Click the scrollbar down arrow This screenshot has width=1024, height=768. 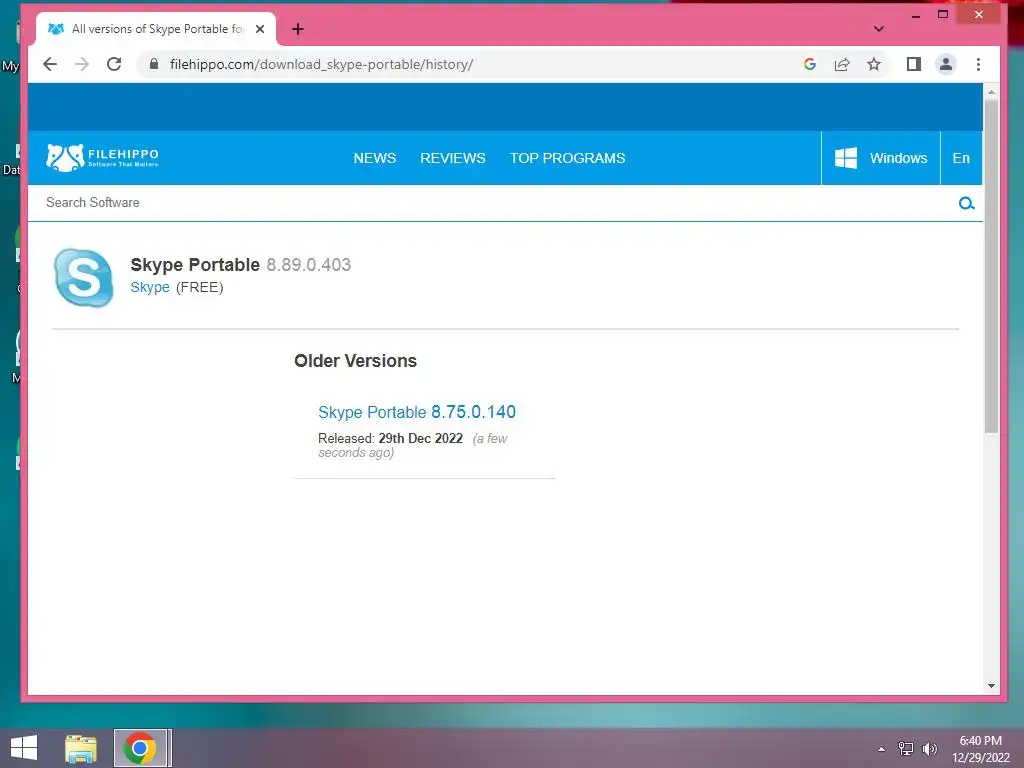pyautogui.click(x=991, y=686)
